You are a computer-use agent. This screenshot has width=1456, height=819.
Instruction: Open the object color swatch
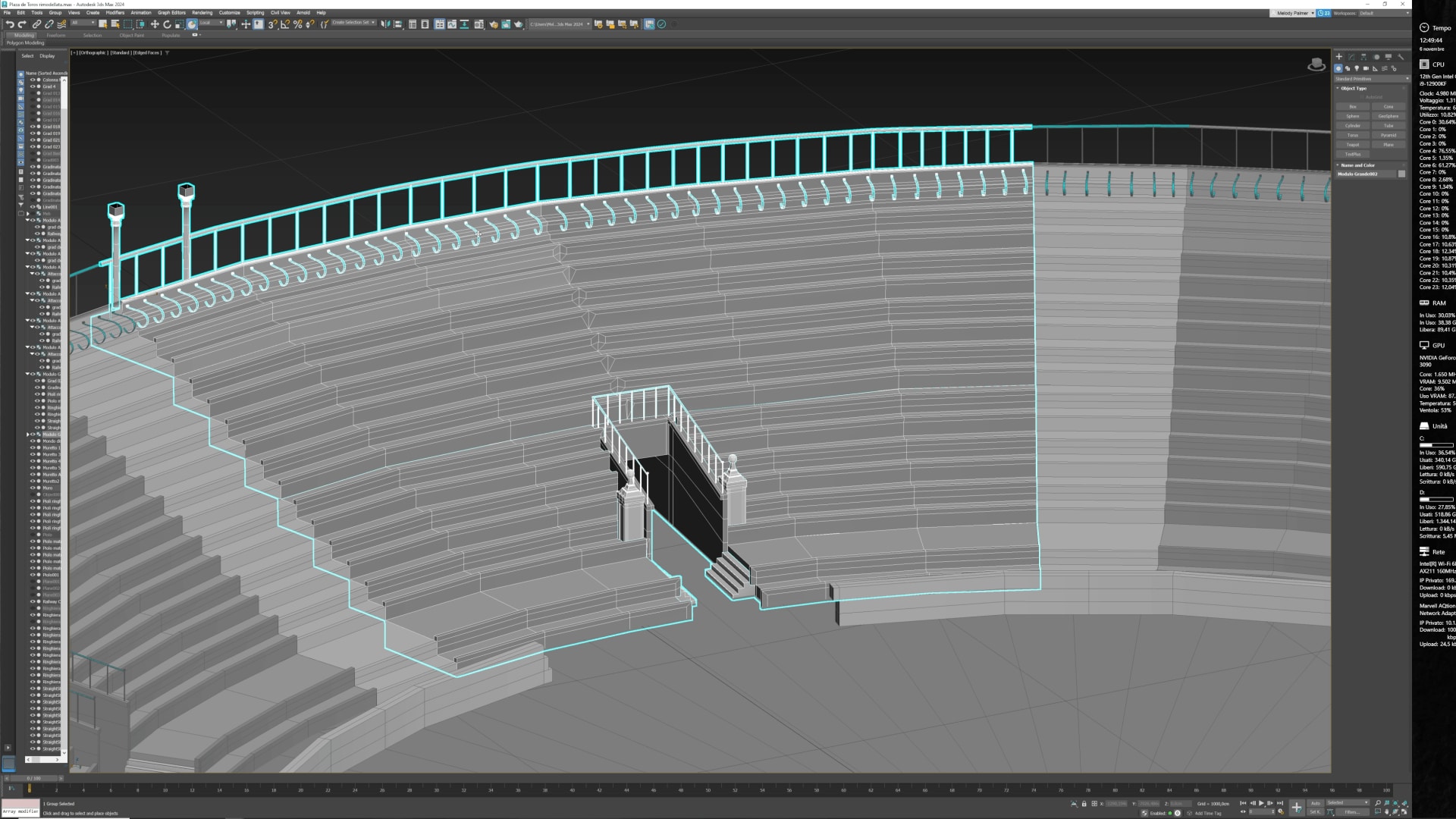[1401, 174]
